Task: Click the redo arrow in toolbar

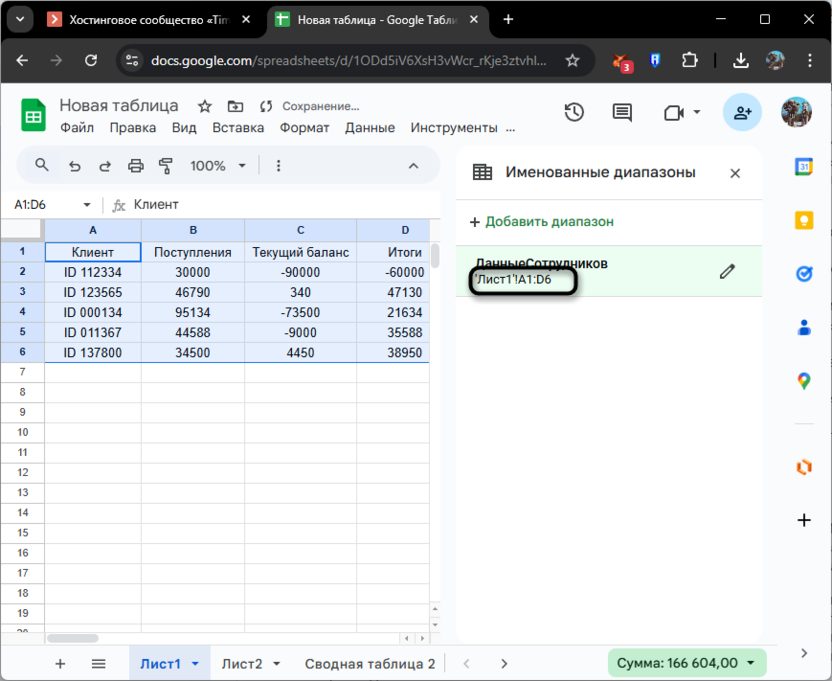Action: click(105, 166)
